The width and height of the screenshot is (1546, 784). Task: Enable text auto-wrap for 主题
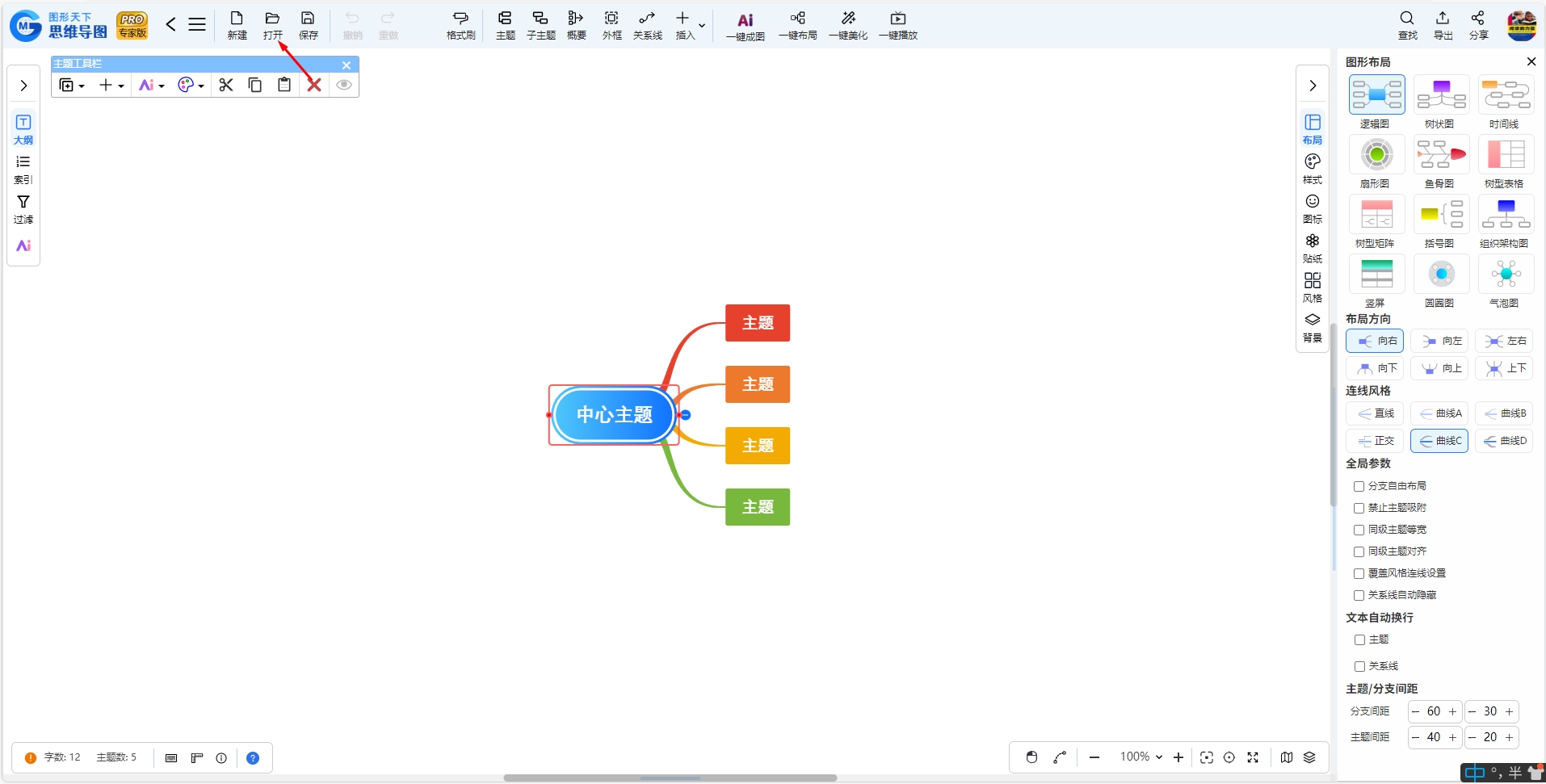tap(1359, 639)
